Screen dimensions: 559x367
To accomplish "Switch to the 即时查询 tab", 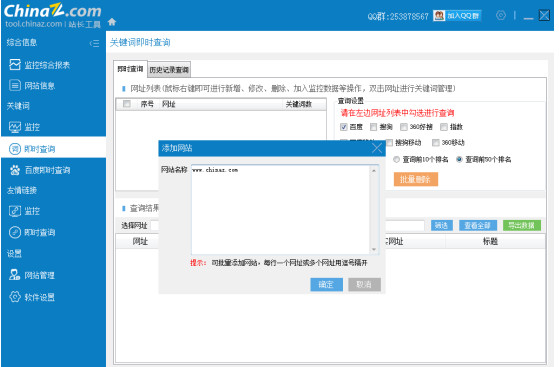I will coord(130,69).
